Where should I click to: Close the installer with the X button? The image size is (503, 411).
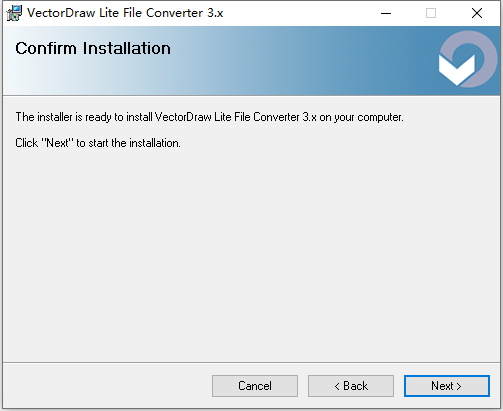[477, 13]
